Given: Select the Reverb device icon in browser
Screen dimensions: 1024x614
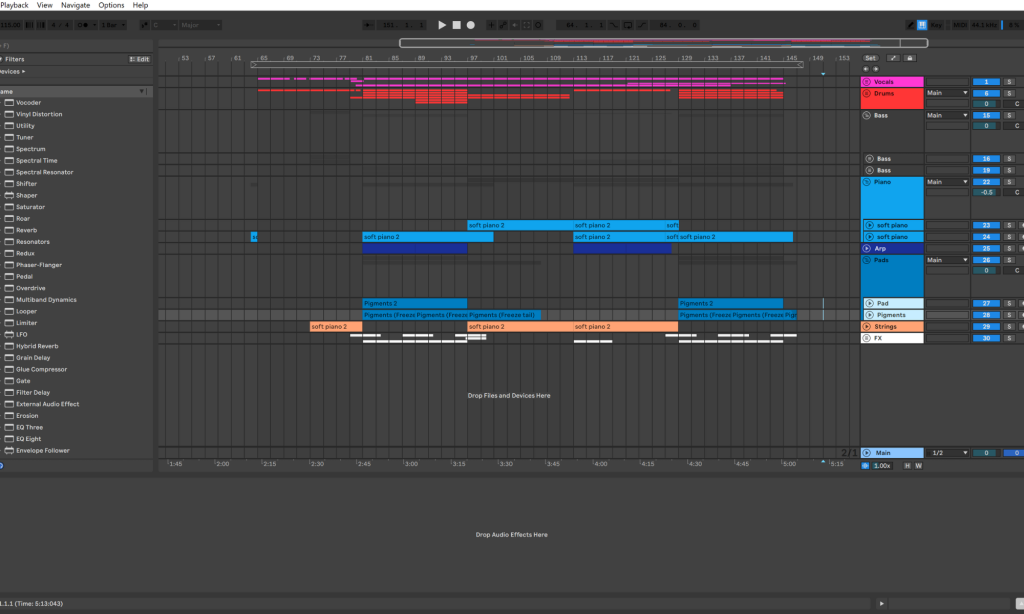Looking at the screenshot, I should pyautogui.click(x=9, y=230).
